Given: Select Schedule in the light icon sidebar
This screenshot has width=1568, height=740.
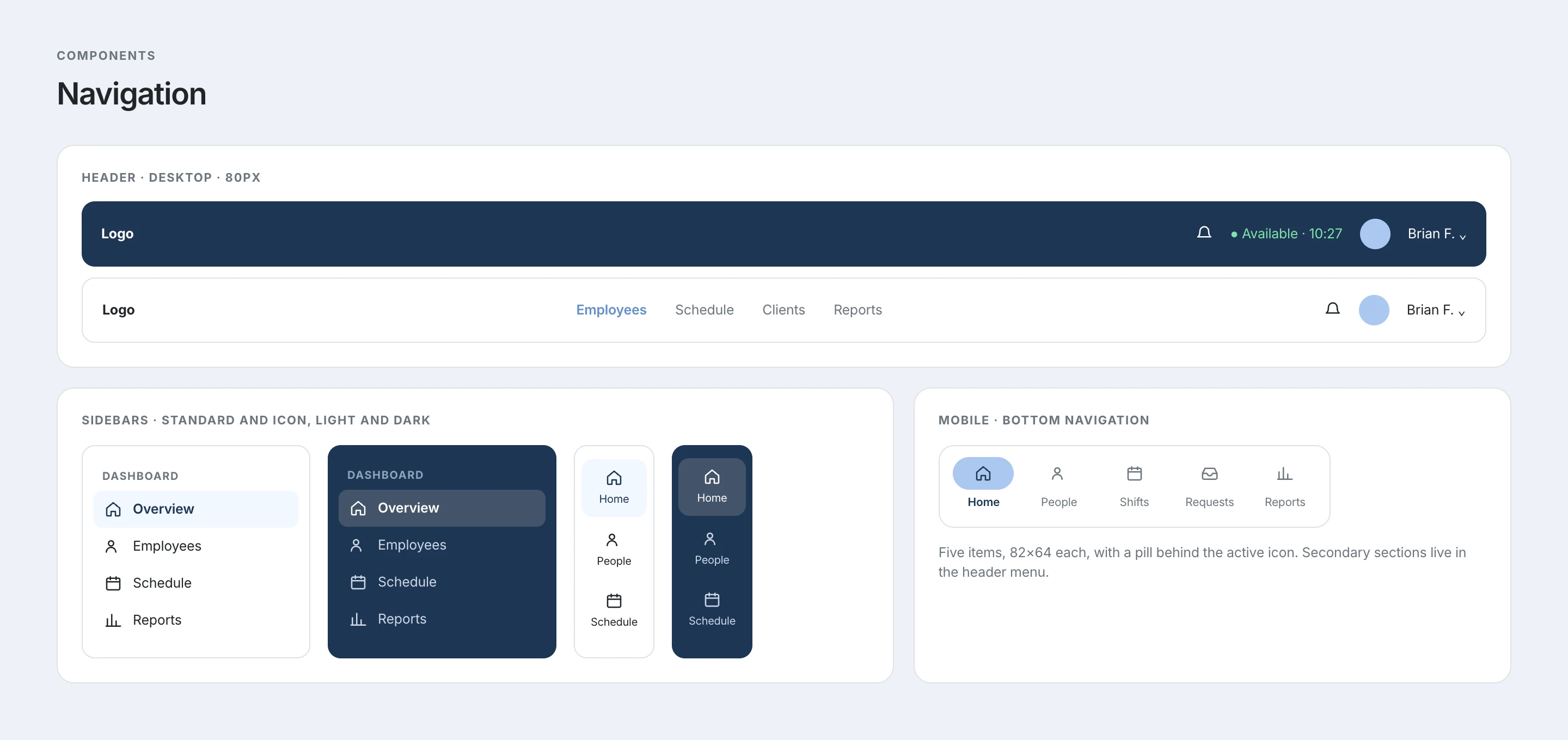Looking at the screenshot, I should [614, 610].
